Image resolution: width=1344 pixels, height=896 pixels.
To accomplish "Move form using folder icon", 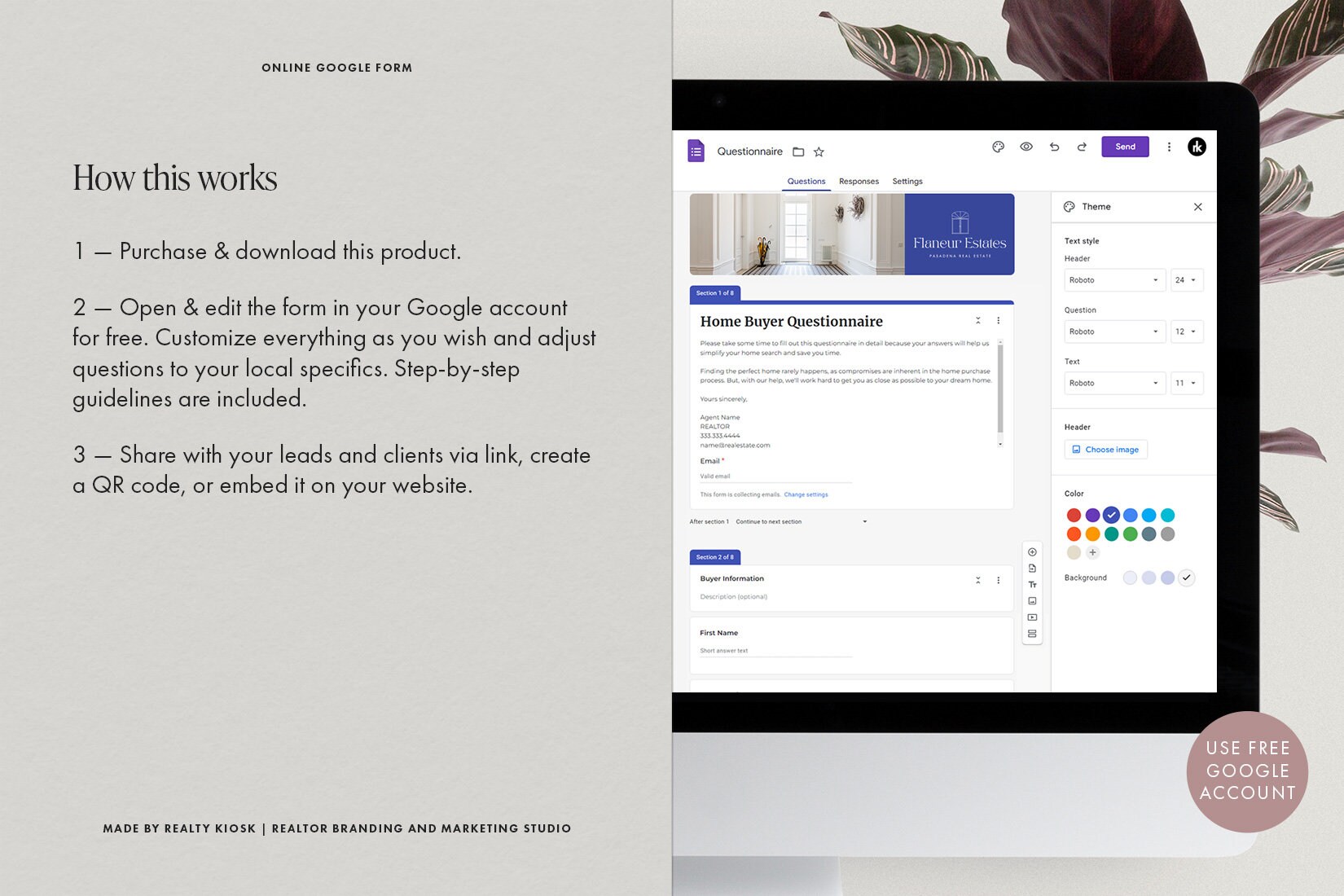I will (798, 152).
